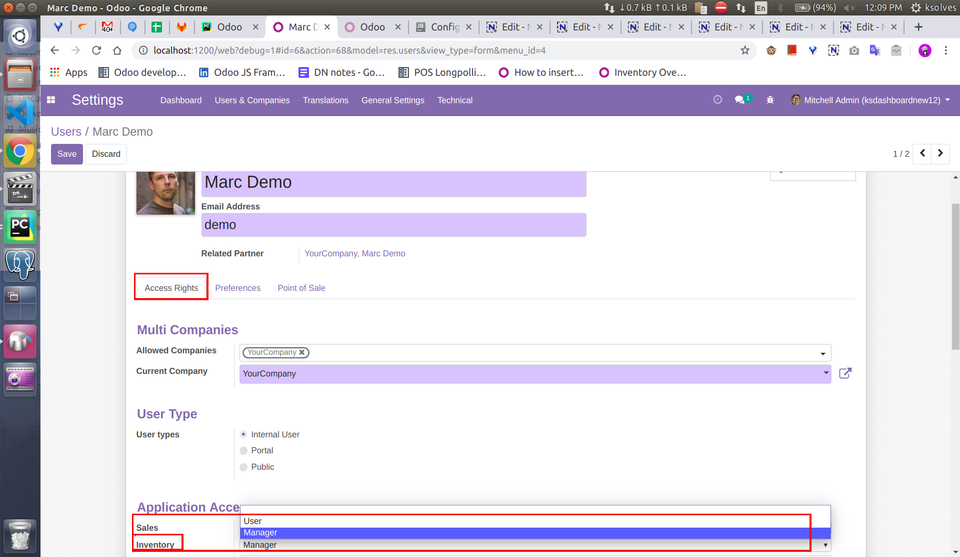Click the Email Address input field
The width and height of the screenshot is (960, 557).
coord(393,225)
